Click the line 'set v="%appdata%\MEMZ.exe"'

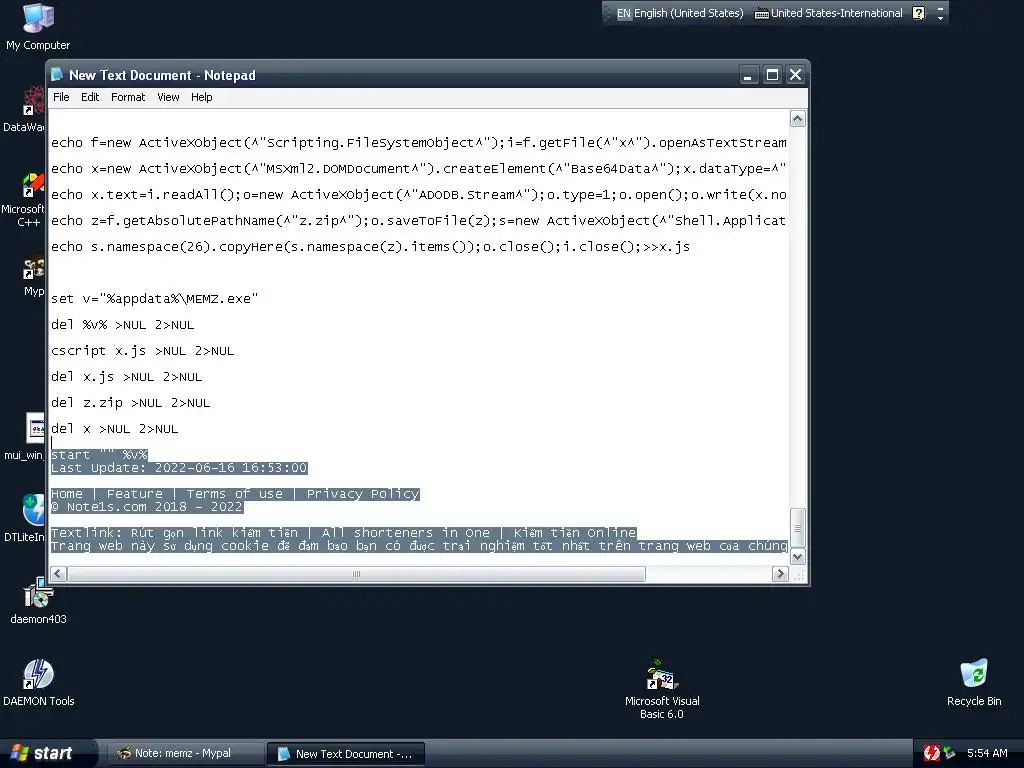pos(155,299)
